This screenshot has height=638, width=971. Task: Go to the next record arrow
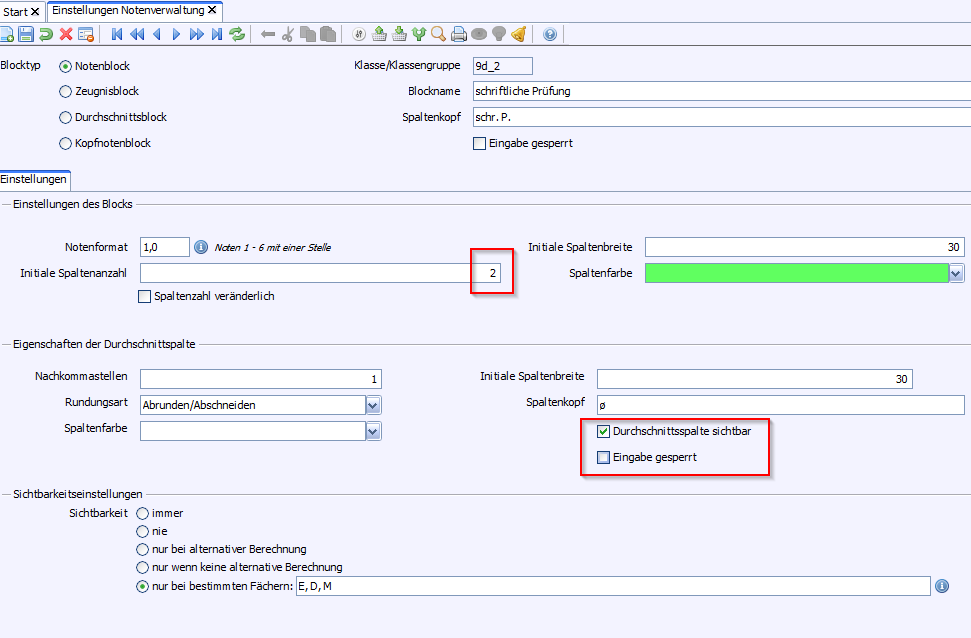click(x=176, y=34)
